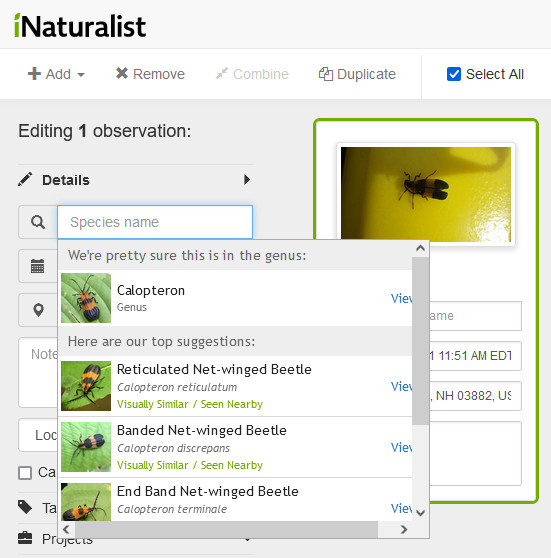Viewport: 551px width, 558px height.
Task: Click the Notes text area
Action: 38,372
